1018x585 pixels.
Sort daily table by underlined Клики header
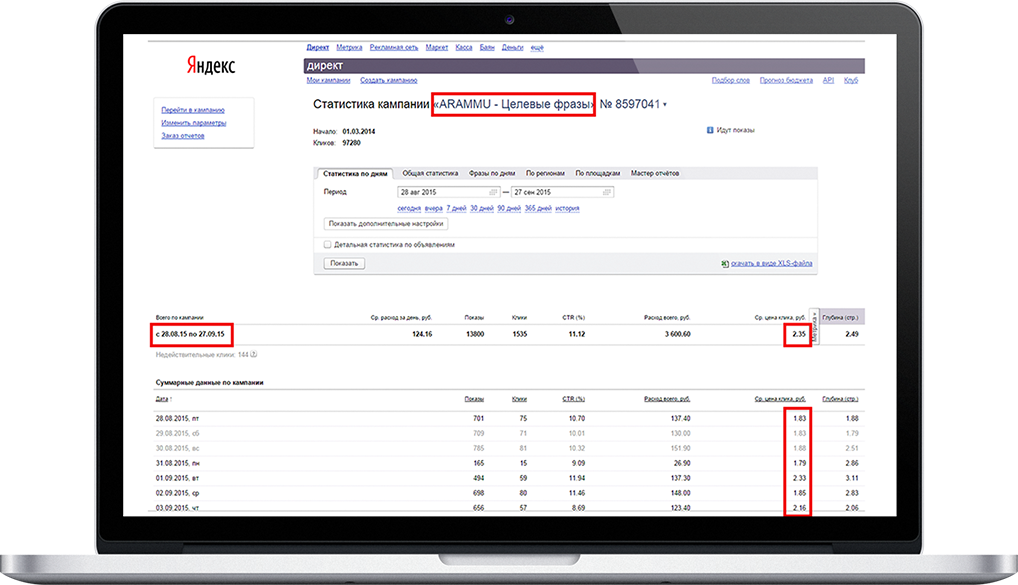pyautogui.click(x=519, y=399)
